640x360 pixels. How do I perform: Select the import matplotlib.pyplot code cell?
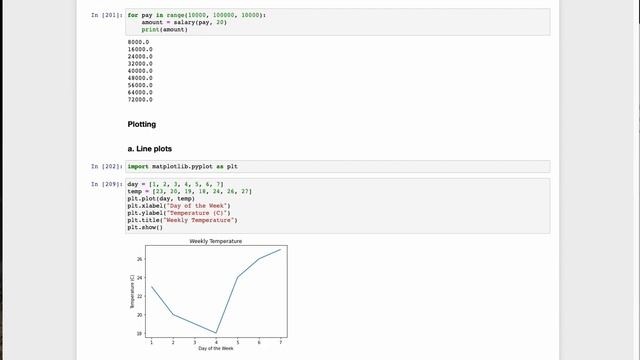pyautogui.click(x=338, y=167)
